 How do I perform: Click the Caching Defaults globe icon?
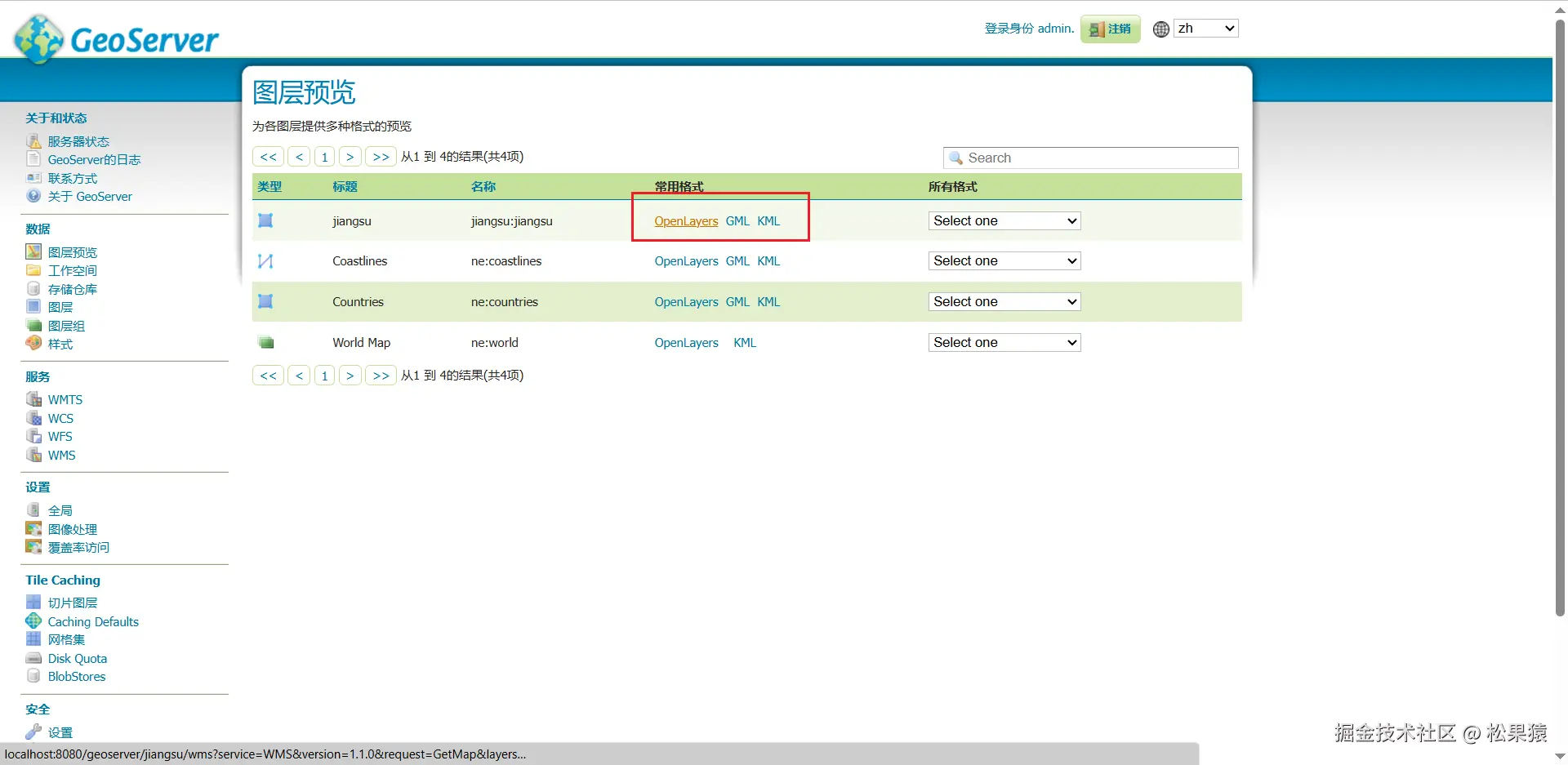click(33, 621)
